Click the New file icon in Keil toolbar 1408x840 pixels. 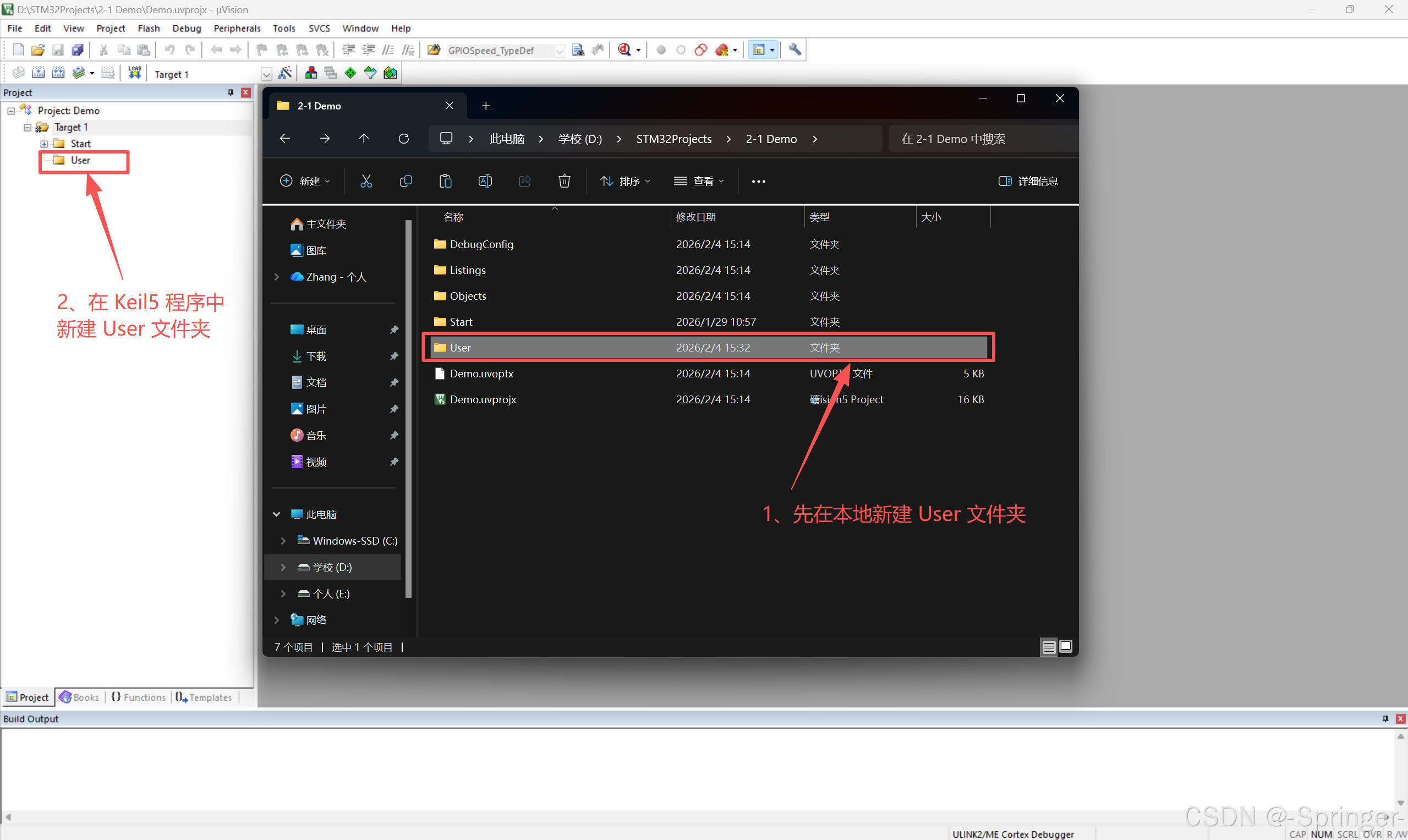tap(18, 50)
